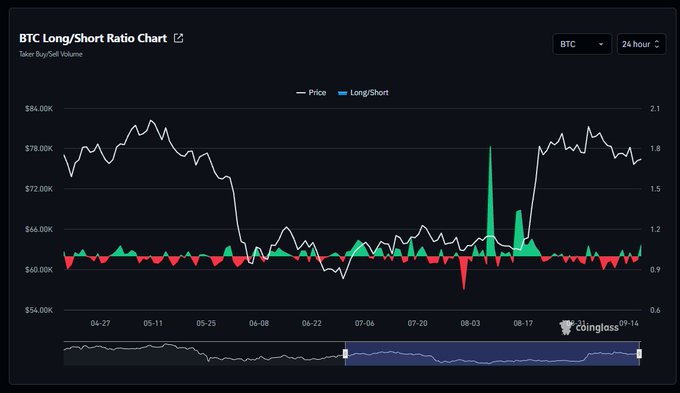Change the 24 hour interval selector
The width and height of the screenshot is (680, 393).
(641, 44)
